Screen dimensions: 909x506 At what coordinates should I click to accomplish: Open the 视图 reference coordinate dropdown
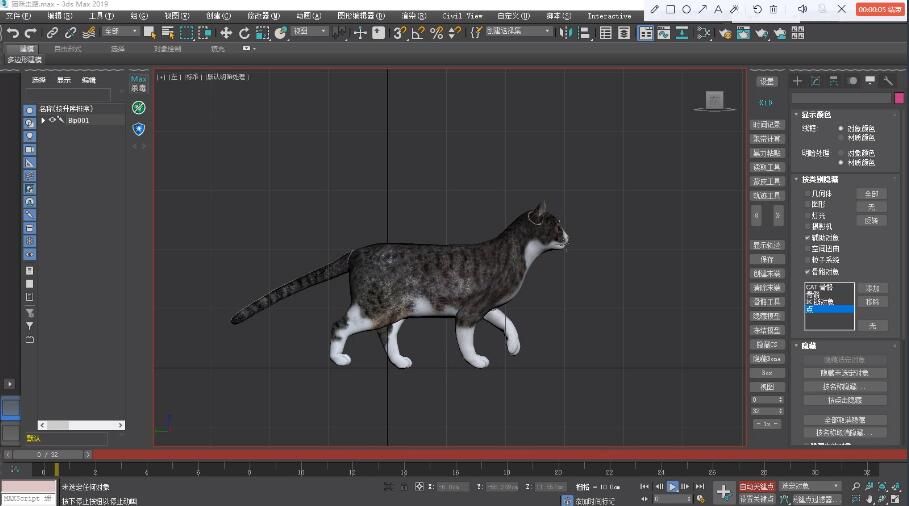[x=310, y=31]
